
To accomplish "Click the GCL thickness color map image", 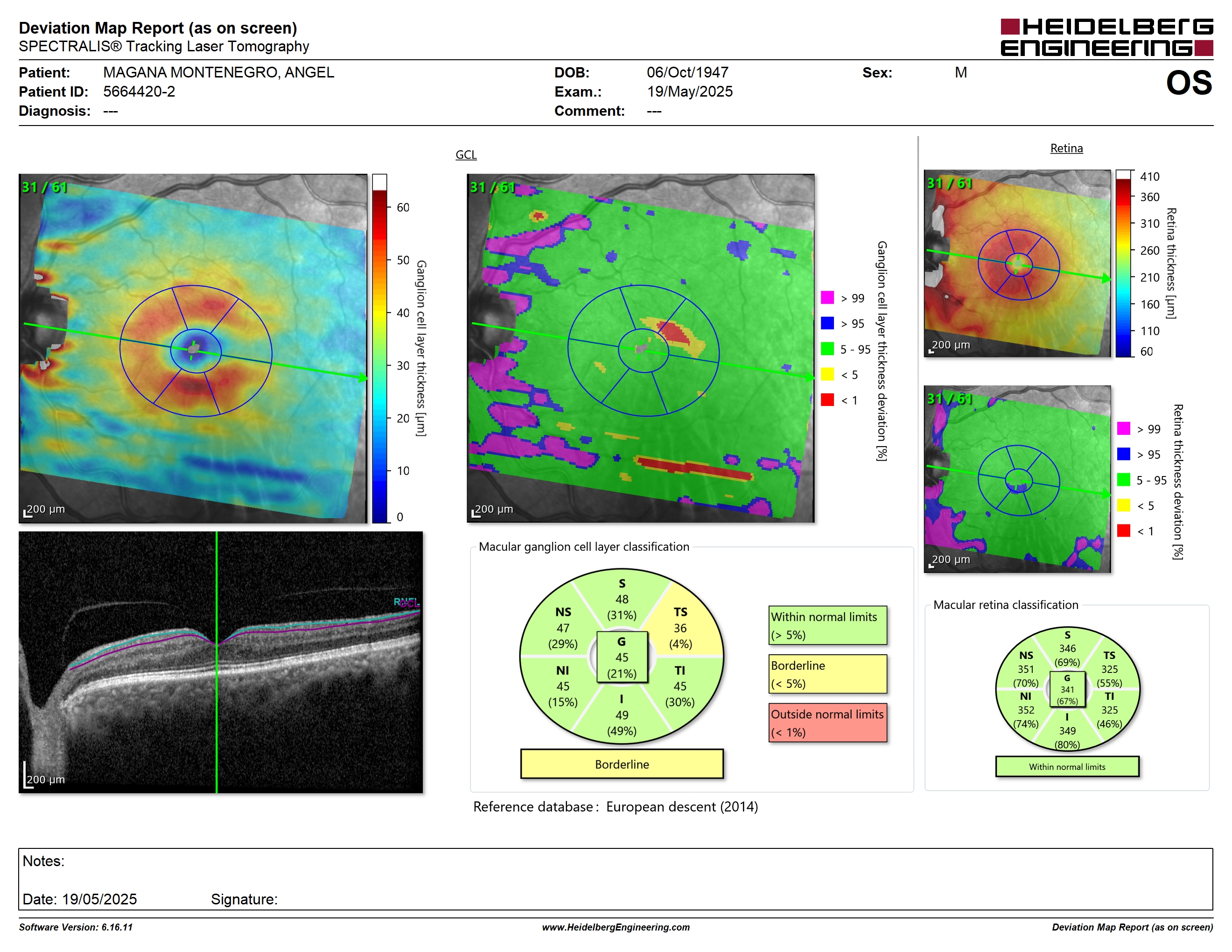I will [193, 348].
